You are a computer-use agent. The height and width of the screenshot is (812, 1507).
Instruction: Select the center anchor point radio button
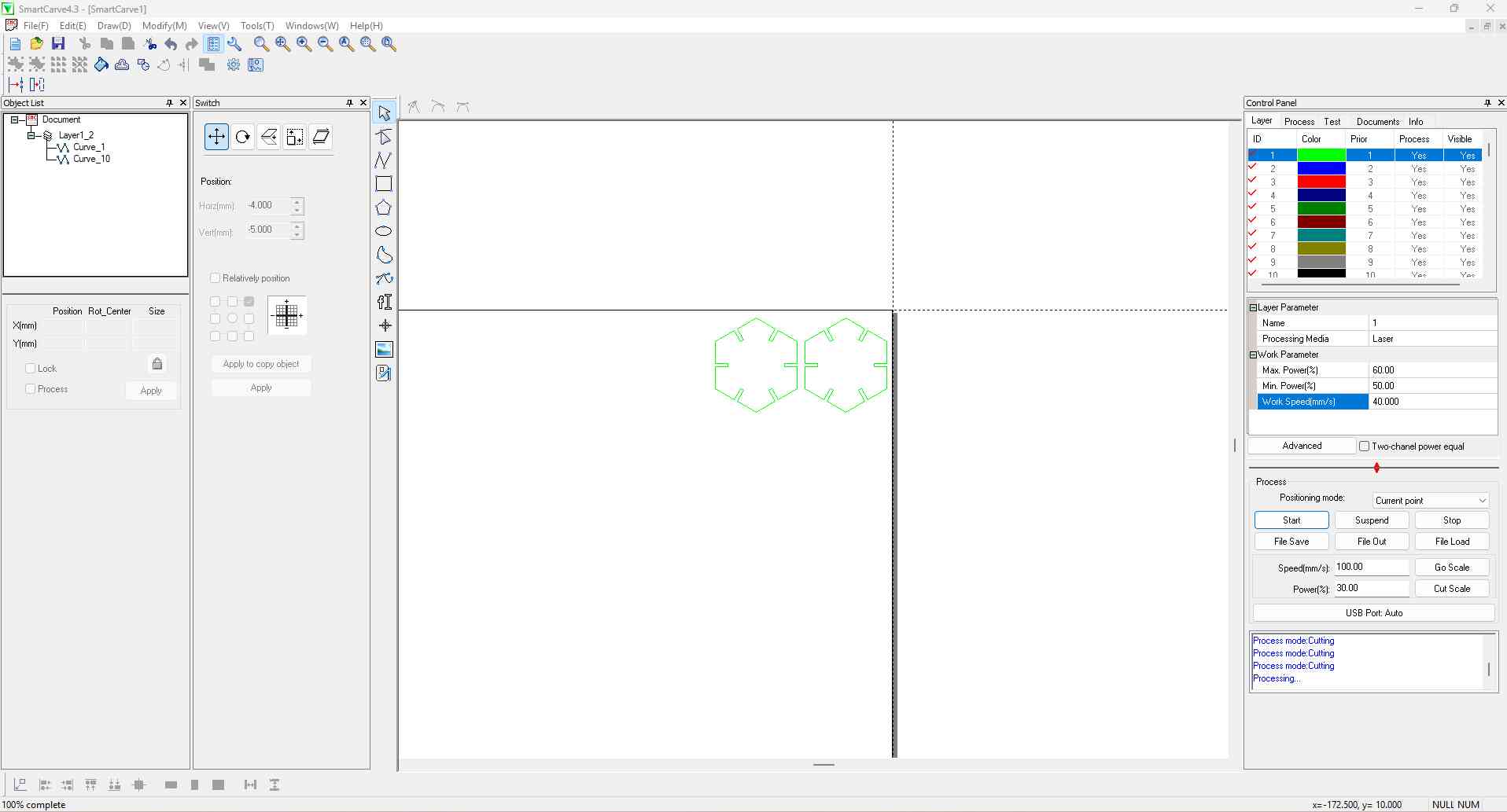232,318
